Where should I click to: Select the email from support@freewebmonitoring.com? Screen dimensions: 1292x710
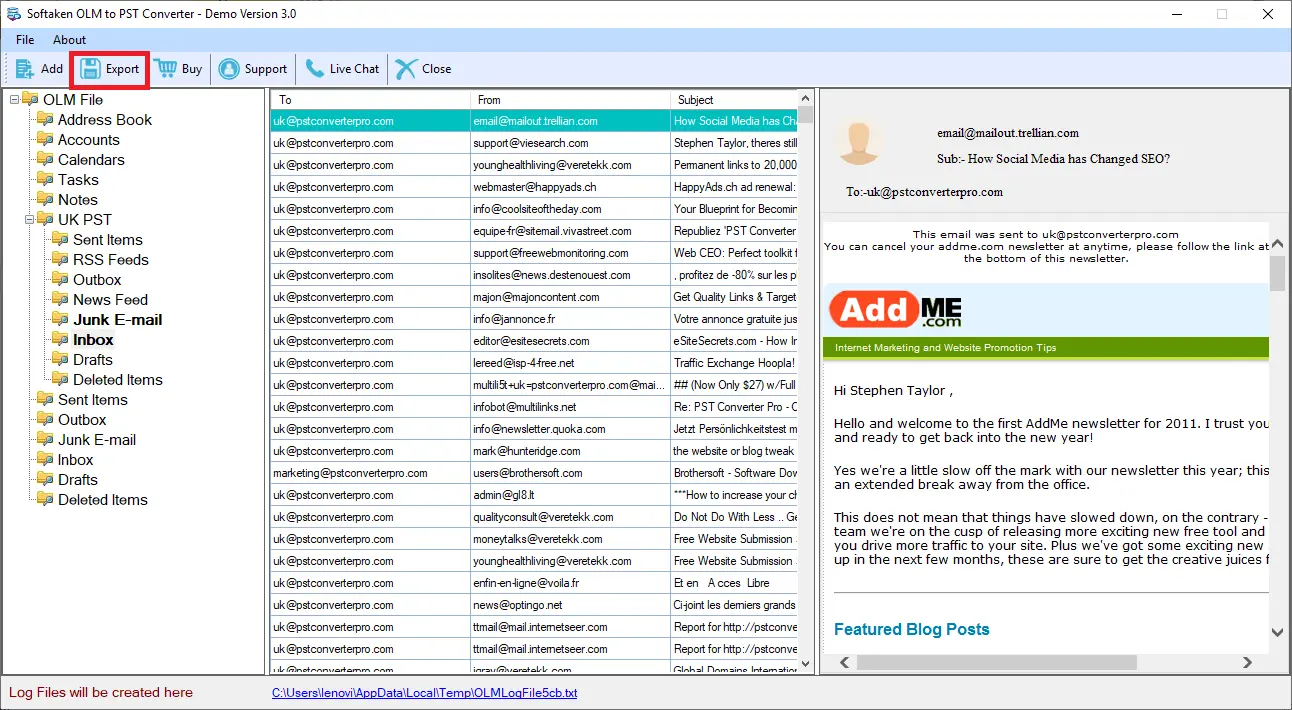click(534, 253)
